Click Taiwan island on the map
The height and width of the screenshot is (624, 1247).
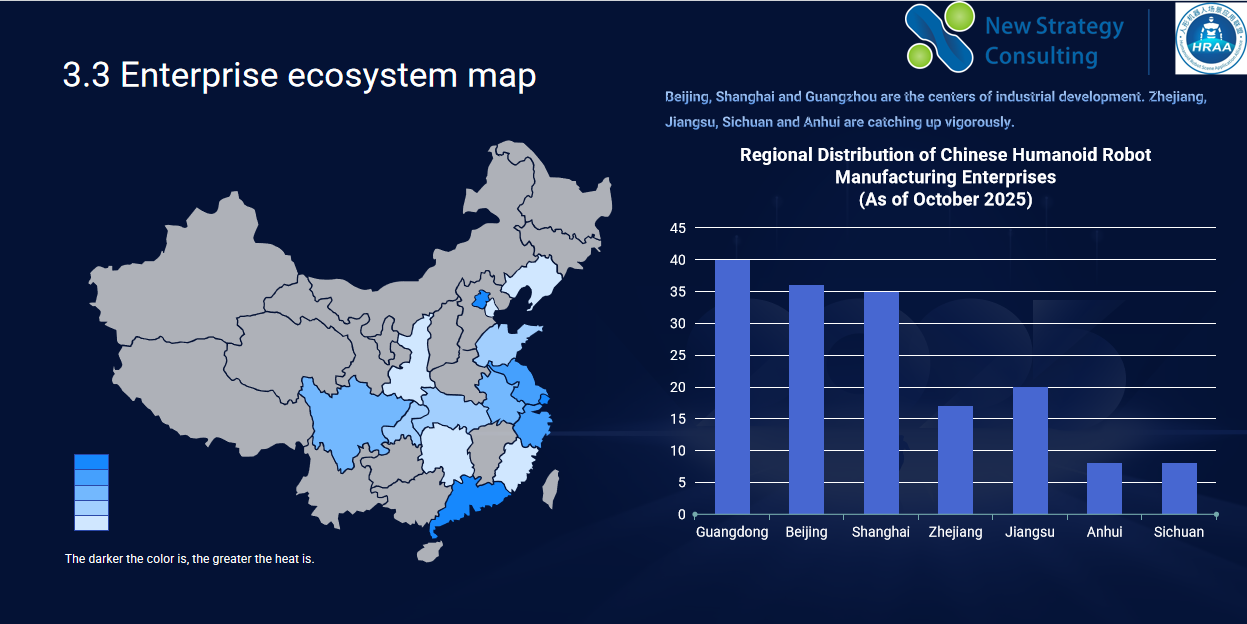[x=550, y=490]
